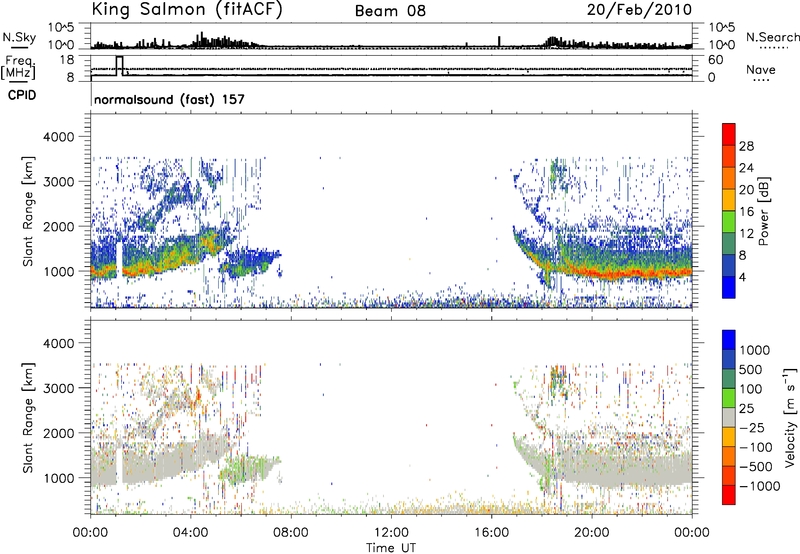Select the normalsound (fast) 157 text

point(169,99)
